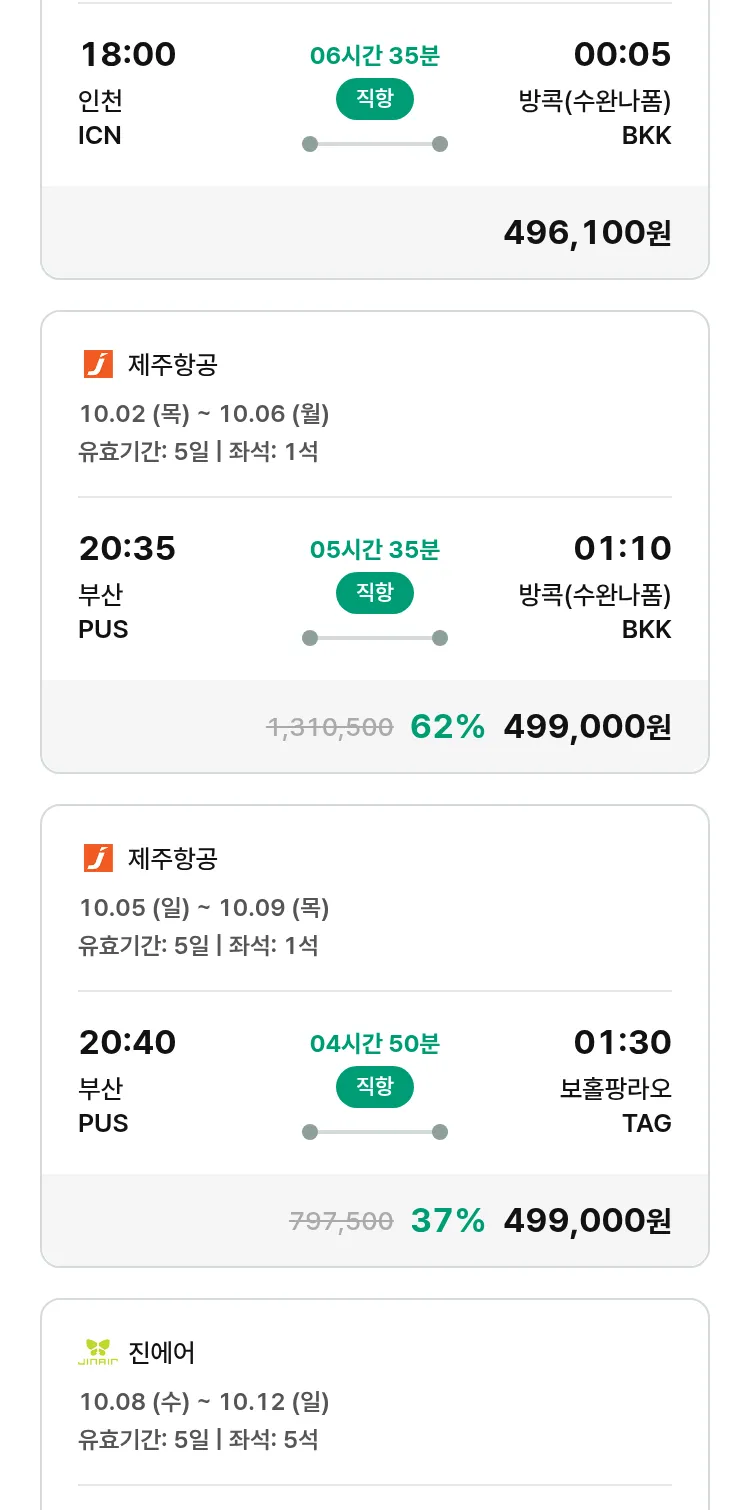Click the Jeju Air logo on Tagbilaran card
Screen dimensions: 750x1510
pos(98,858)
